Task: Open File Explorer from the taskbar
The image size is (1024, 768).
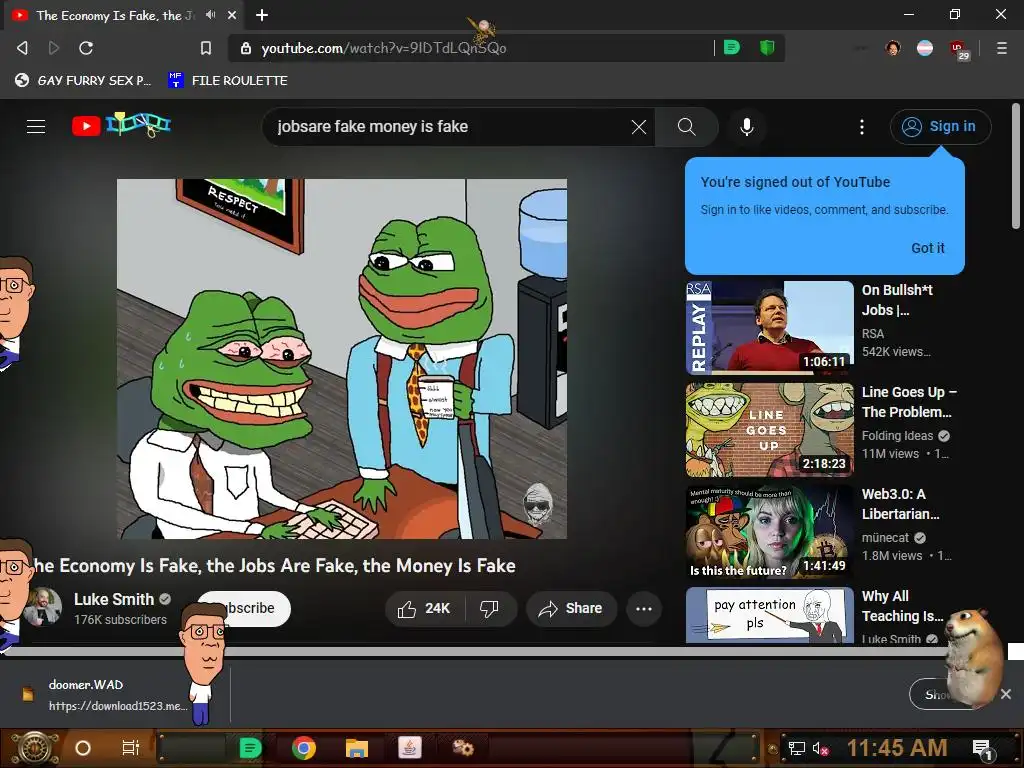Action: pyautogui.click(x=357, y=748)
